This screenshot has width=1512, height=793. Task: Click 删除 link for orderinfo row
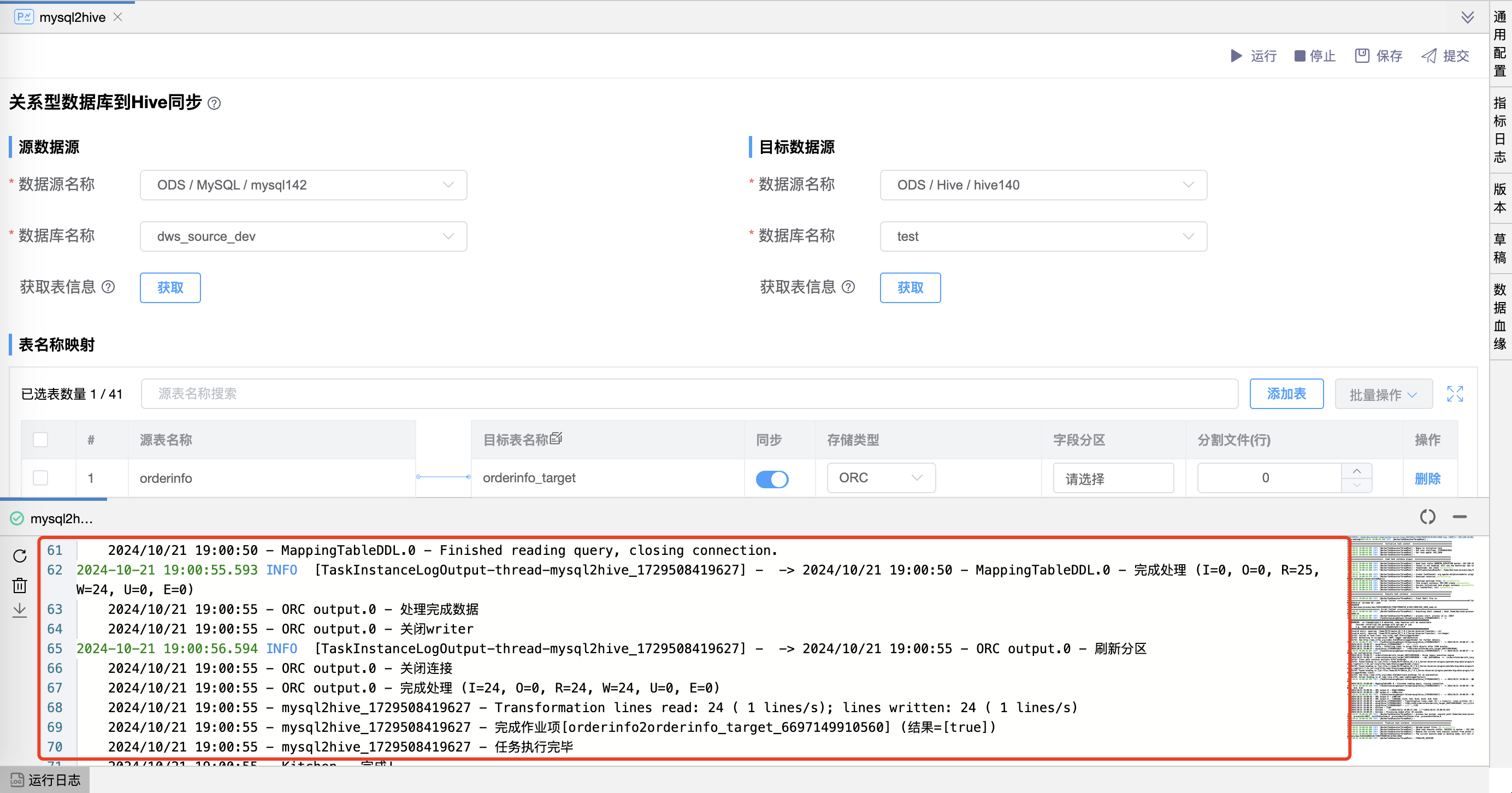[x=1427, y=478]
